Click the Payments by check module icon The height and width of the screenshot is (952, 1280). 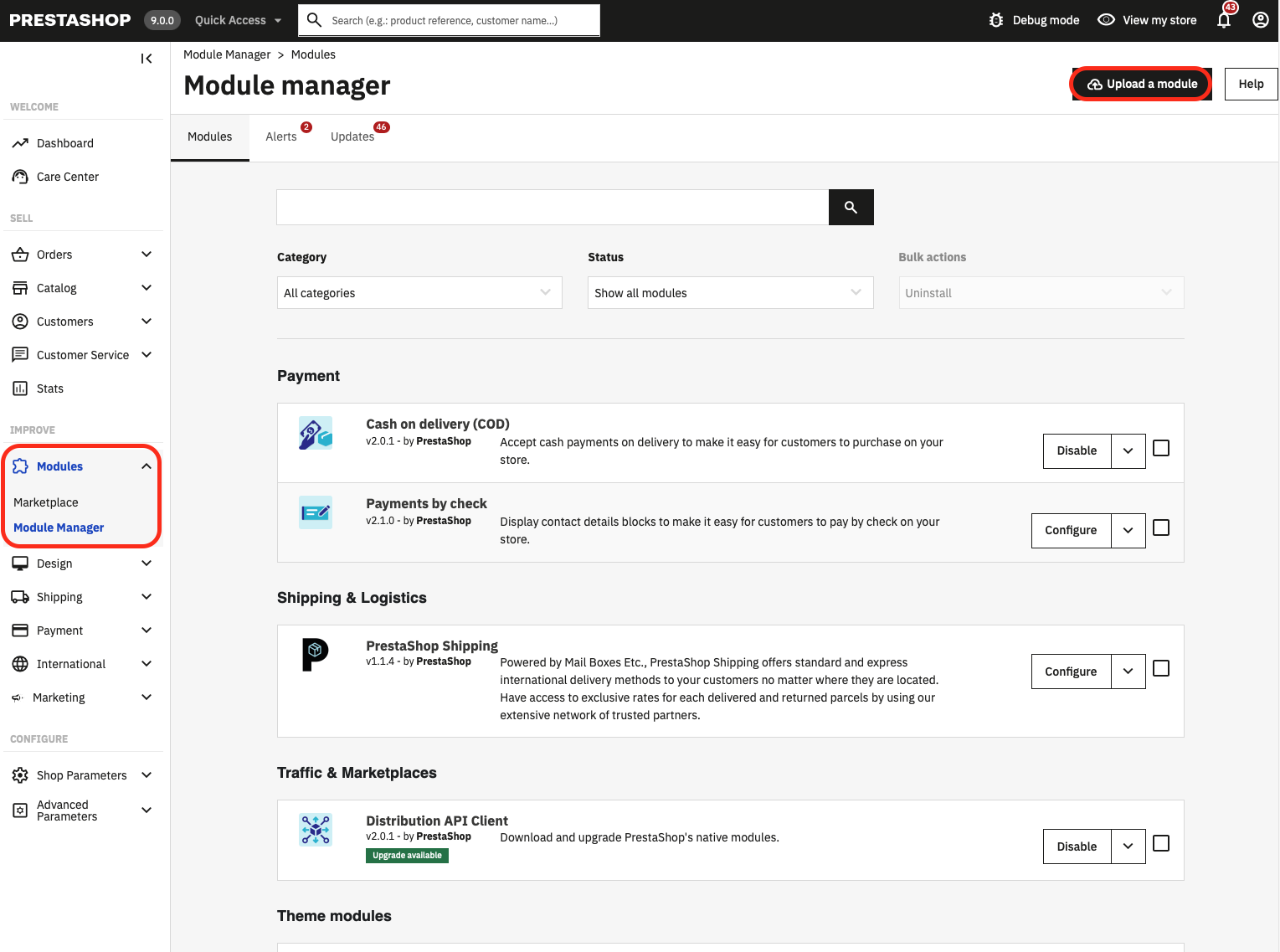point(316,512)
